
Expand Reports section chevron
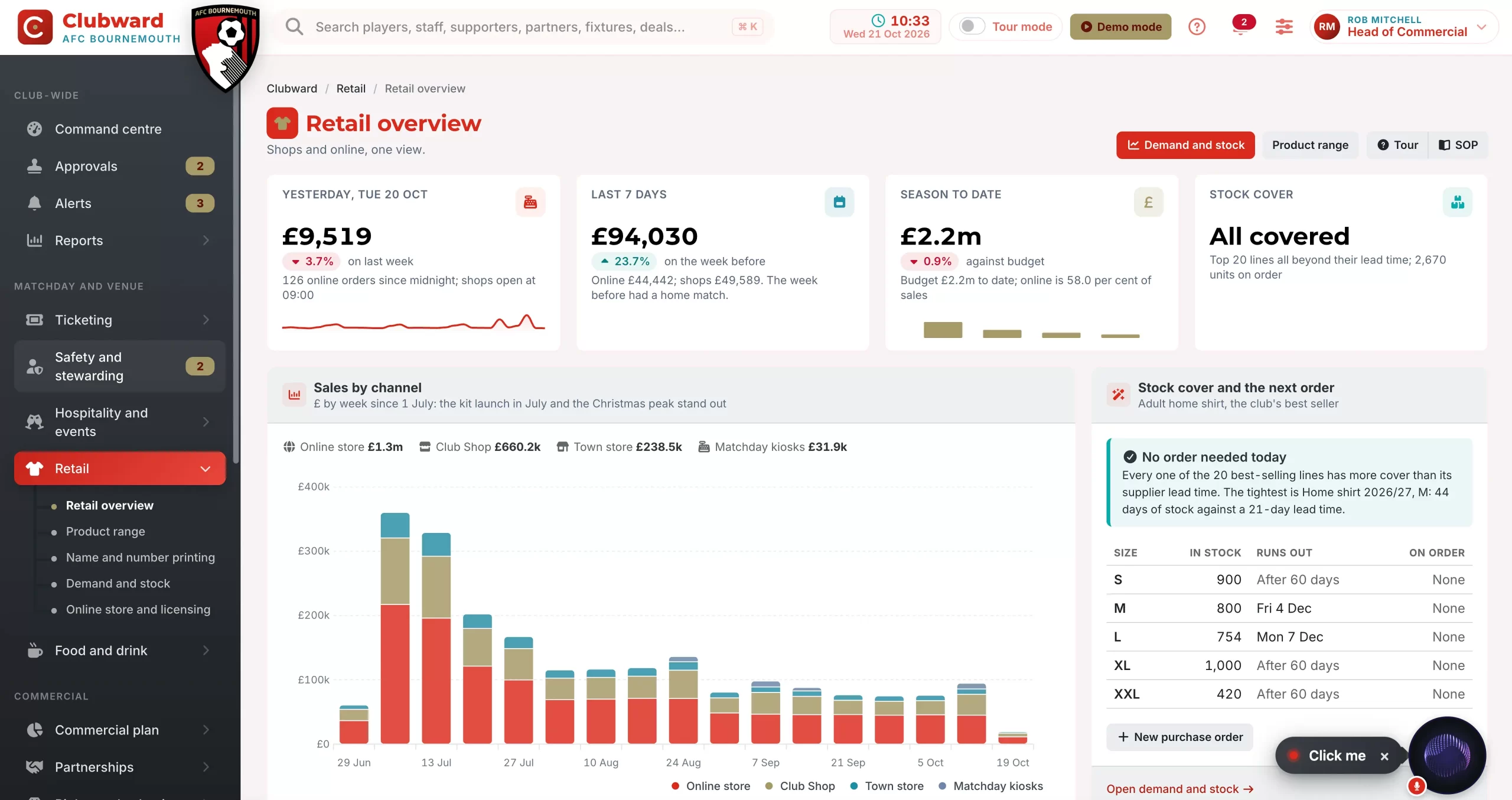pos(206,240)
